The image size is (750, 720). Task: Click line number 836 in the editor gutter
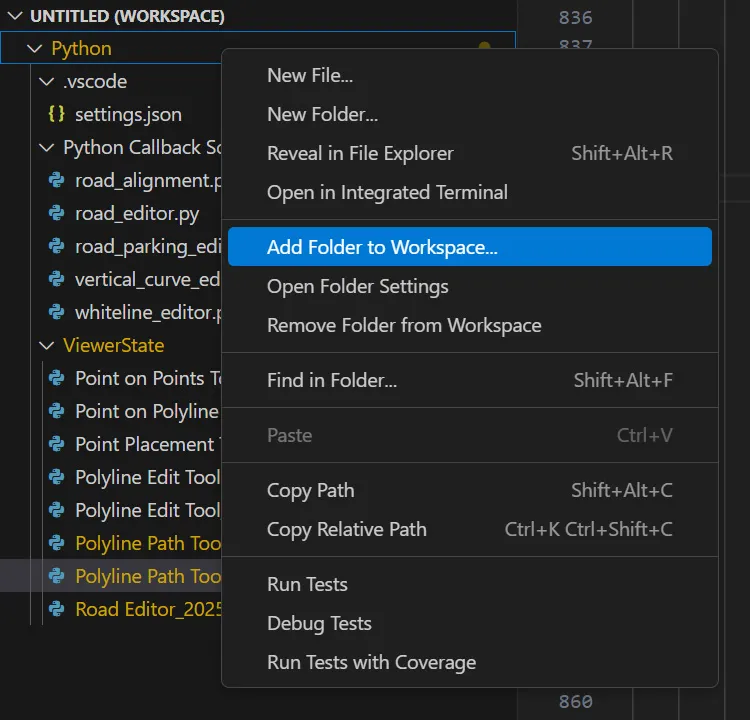tap(575, 18)
